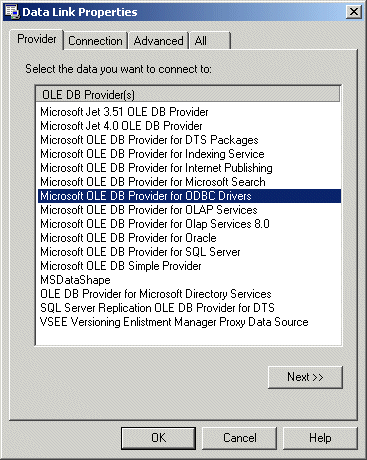The image size is (367, 460).
Task: Close the Data Link Properties dialog
Action: click(x=354, y=12)
